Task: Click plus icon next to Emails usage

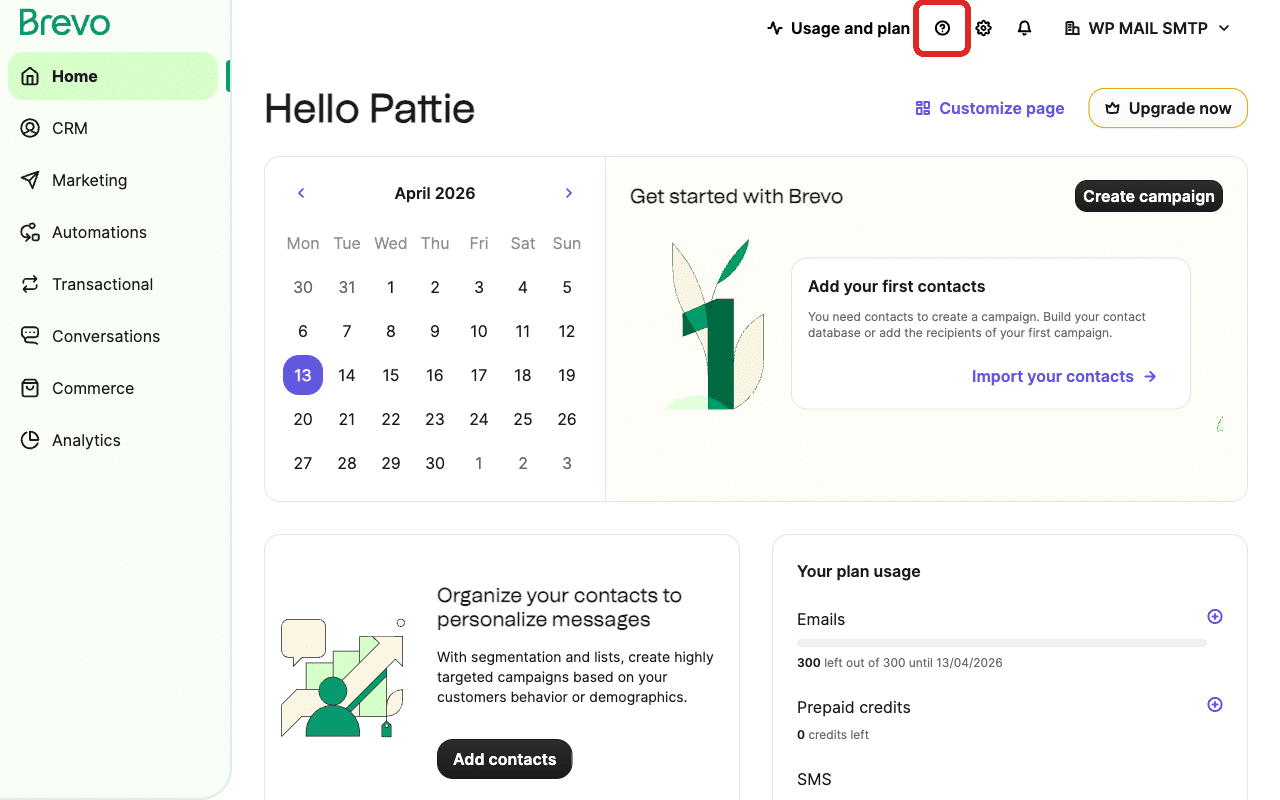Action: point(1215,617)
